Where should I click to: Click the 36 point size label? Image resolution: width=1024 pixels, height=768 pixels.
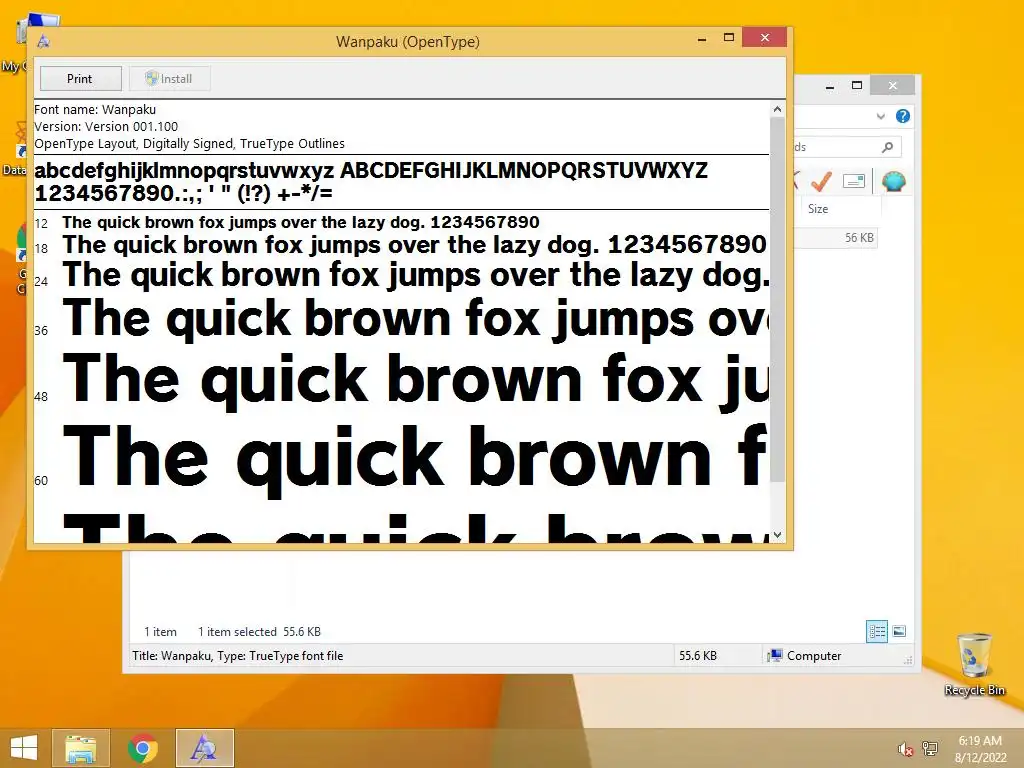41,330
